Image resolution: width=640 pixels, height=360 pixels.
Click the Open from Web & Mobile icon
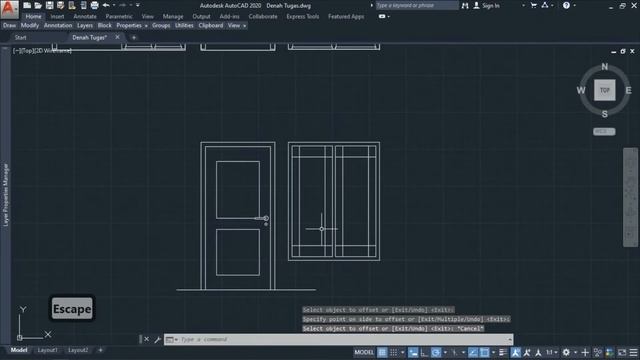[x=72, y=5]
